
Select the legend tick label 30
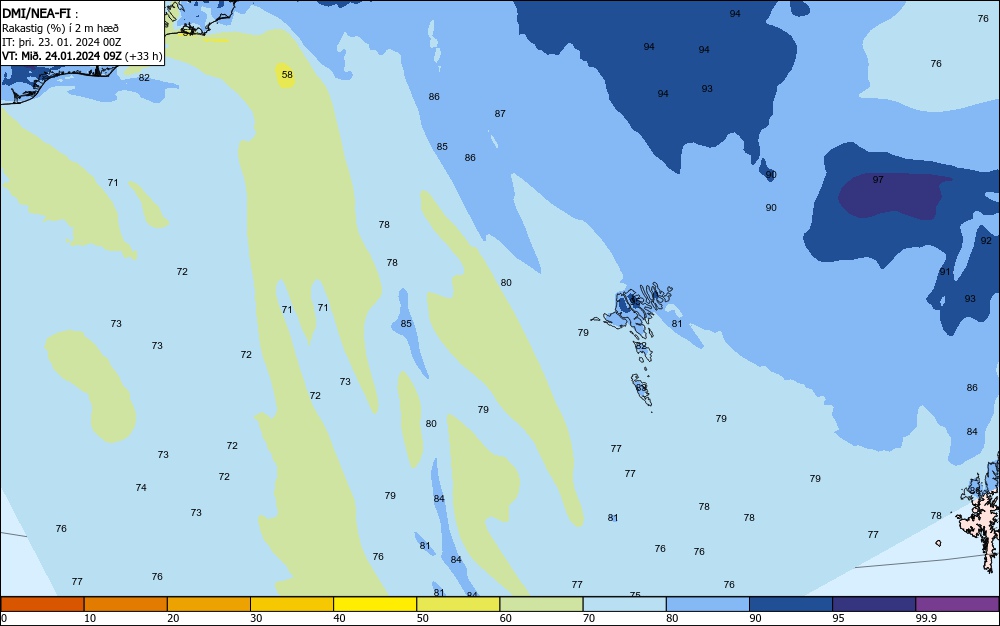(256, 618)
